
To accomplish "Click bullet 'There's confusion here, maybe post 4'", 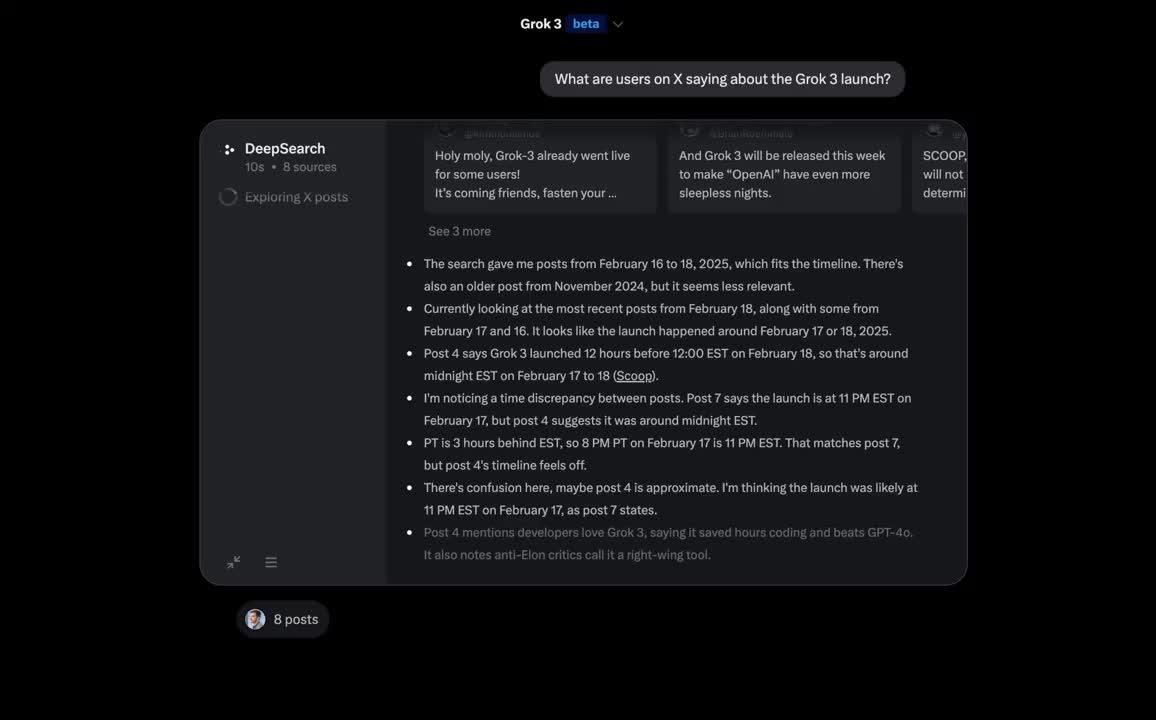I will pyautogui.click(x=671, y=499).
